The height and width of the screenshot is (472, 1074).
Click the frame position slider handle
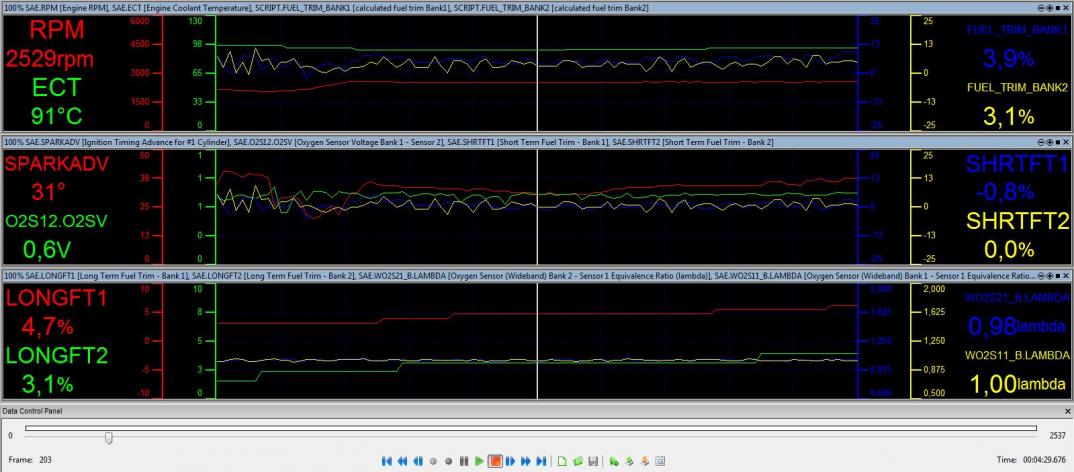click(x=108, y=437)
